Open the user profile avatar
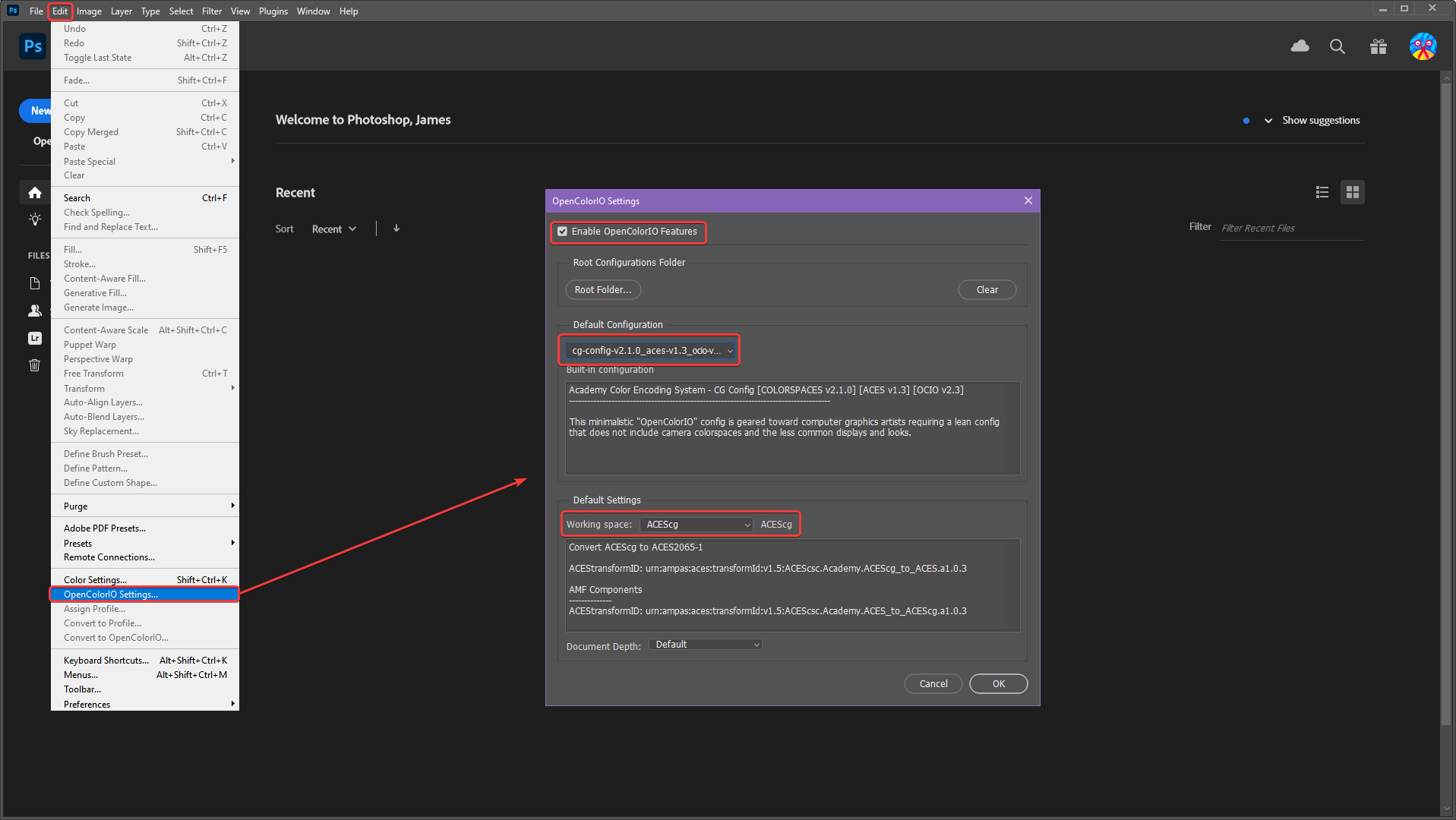This screenshot has width=1456, height=820. (1422, 46)
